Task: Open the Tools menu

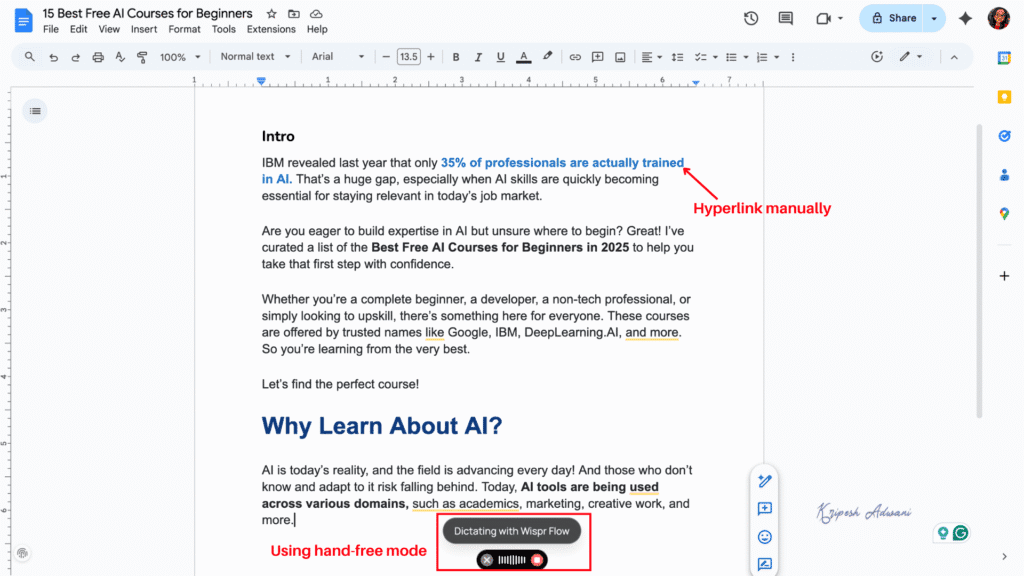Action: pos(223,29)
